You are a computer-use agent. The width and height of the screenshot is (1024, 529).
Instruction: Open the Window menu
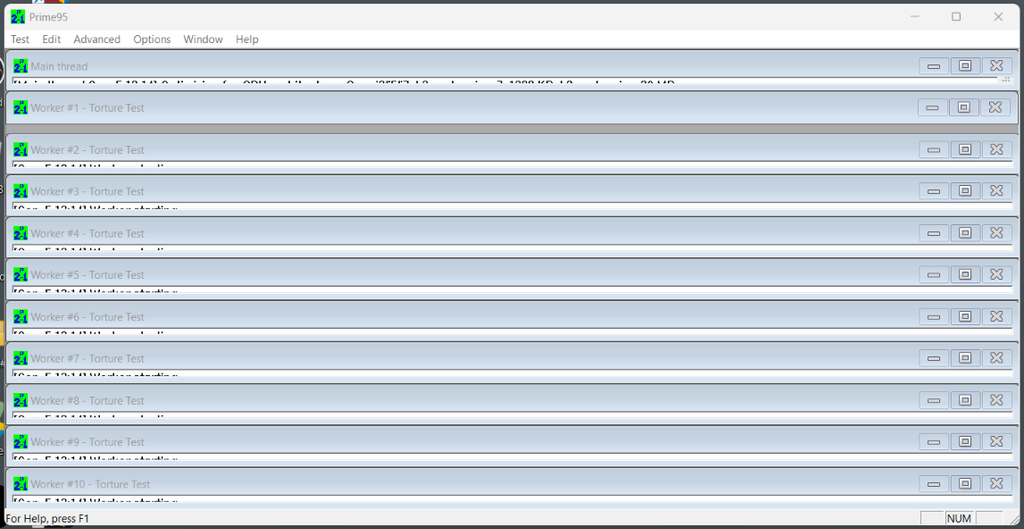tap(202, 39)
